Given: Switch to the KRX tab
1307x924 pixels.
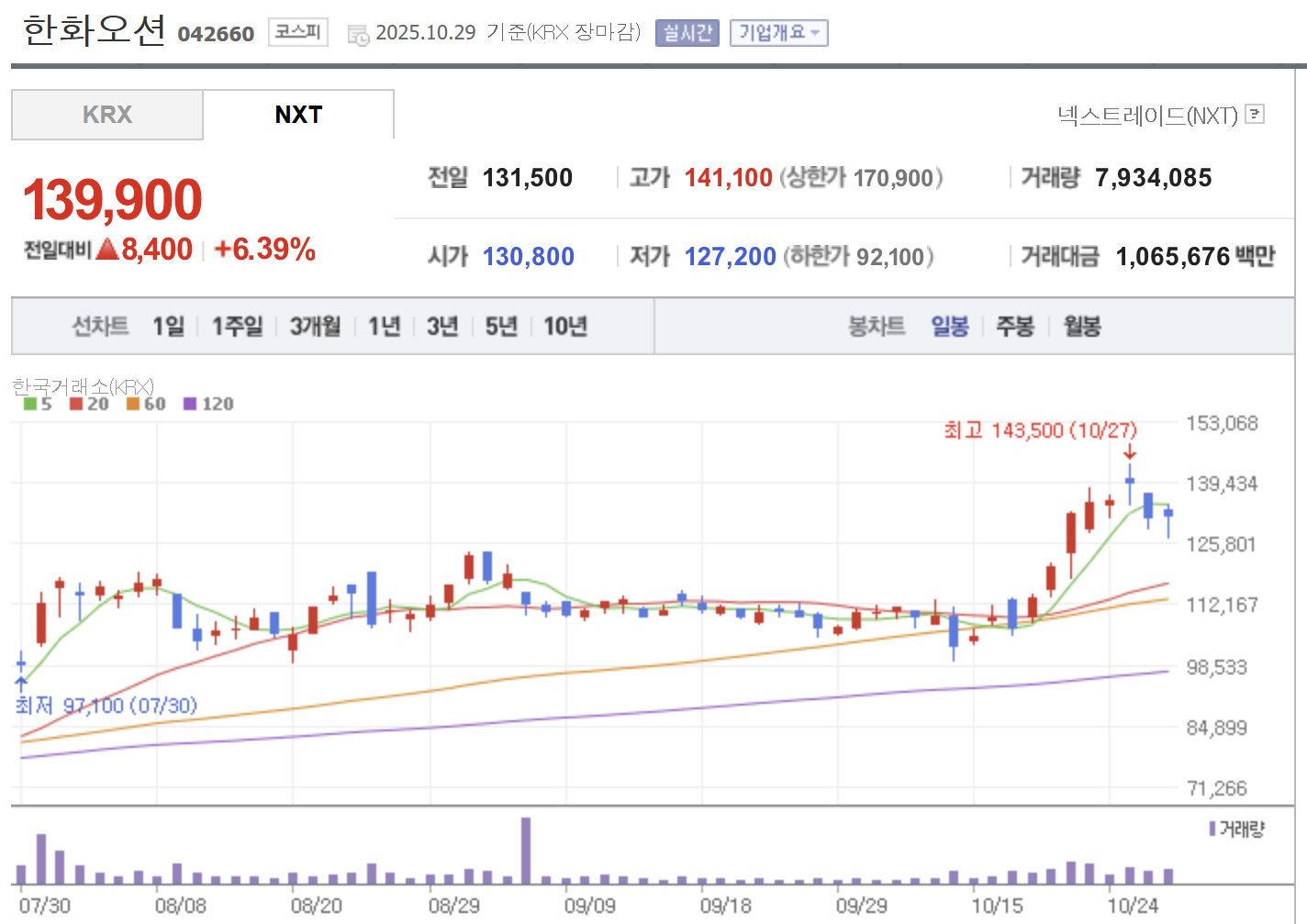Looking at the screenshot, I should [x=107, y=115].
